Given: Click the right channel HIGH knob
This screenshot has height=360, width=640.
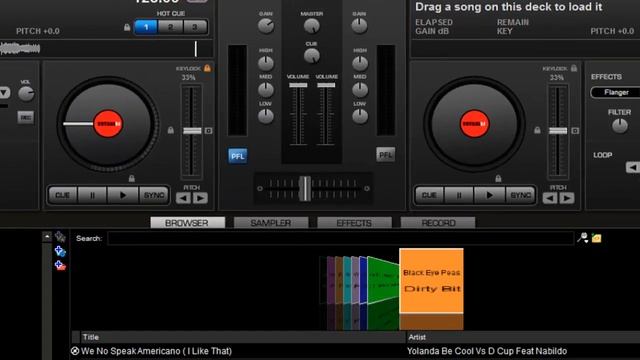Looking at the screenshot, I should point(360,63).
